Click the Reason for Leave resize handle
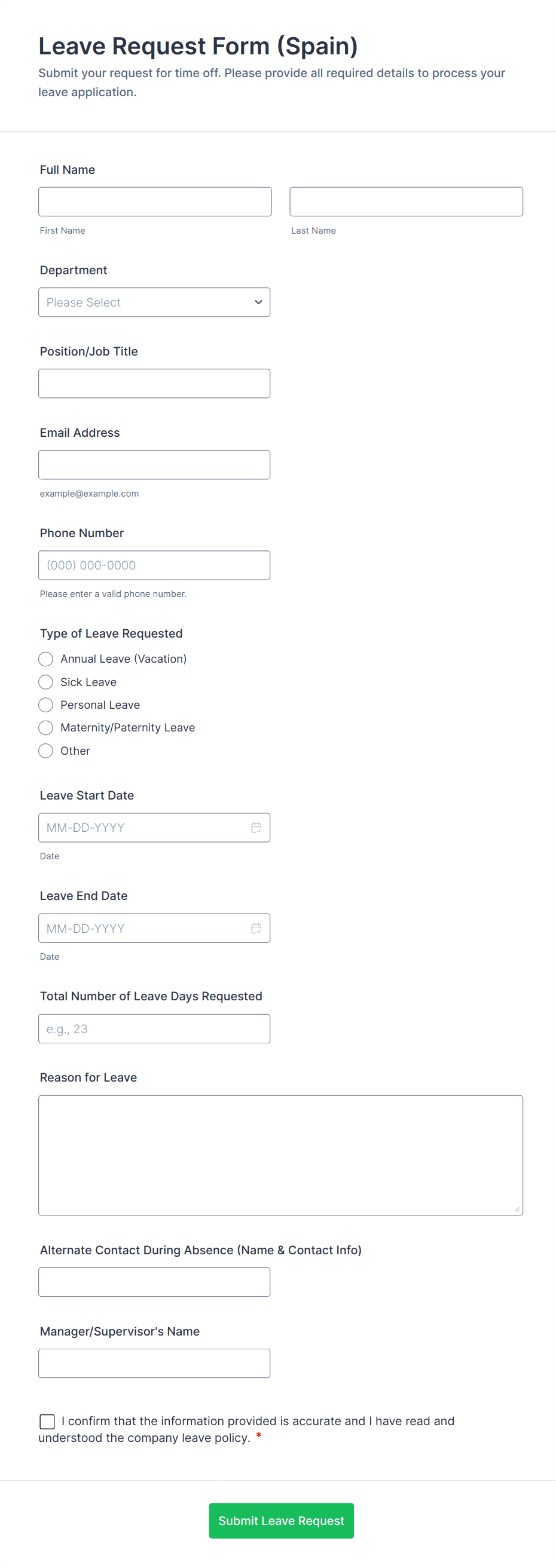The height and width of the screenshot is (1568, 556). (x=517, y=1209)
